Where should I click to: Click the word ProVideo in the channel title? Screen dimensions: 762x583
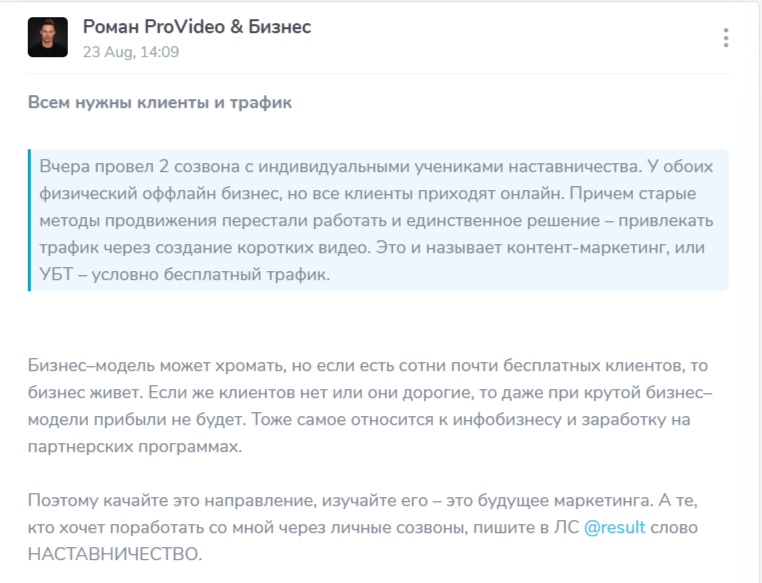[x=185, y=27]
